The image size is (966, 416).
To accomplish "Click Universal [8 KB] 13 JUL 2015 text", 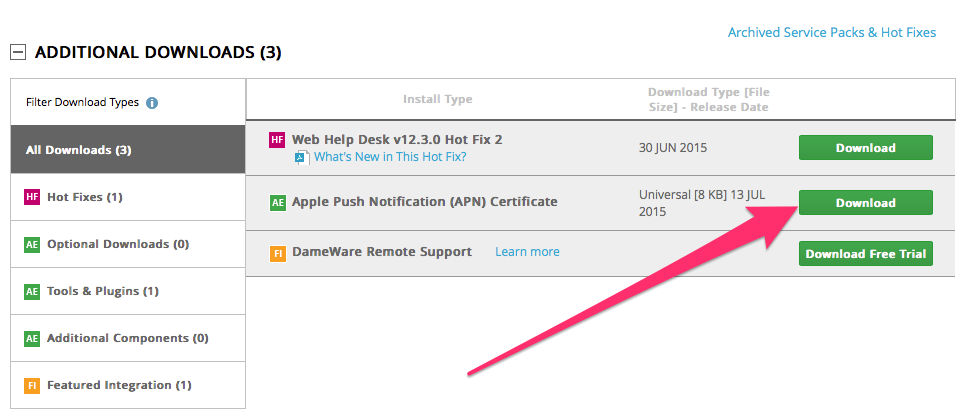I will [702, 203].
